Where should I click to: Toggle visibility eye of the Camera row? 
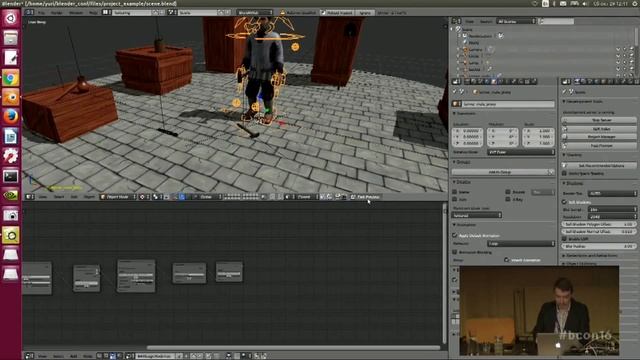point(618,49)
